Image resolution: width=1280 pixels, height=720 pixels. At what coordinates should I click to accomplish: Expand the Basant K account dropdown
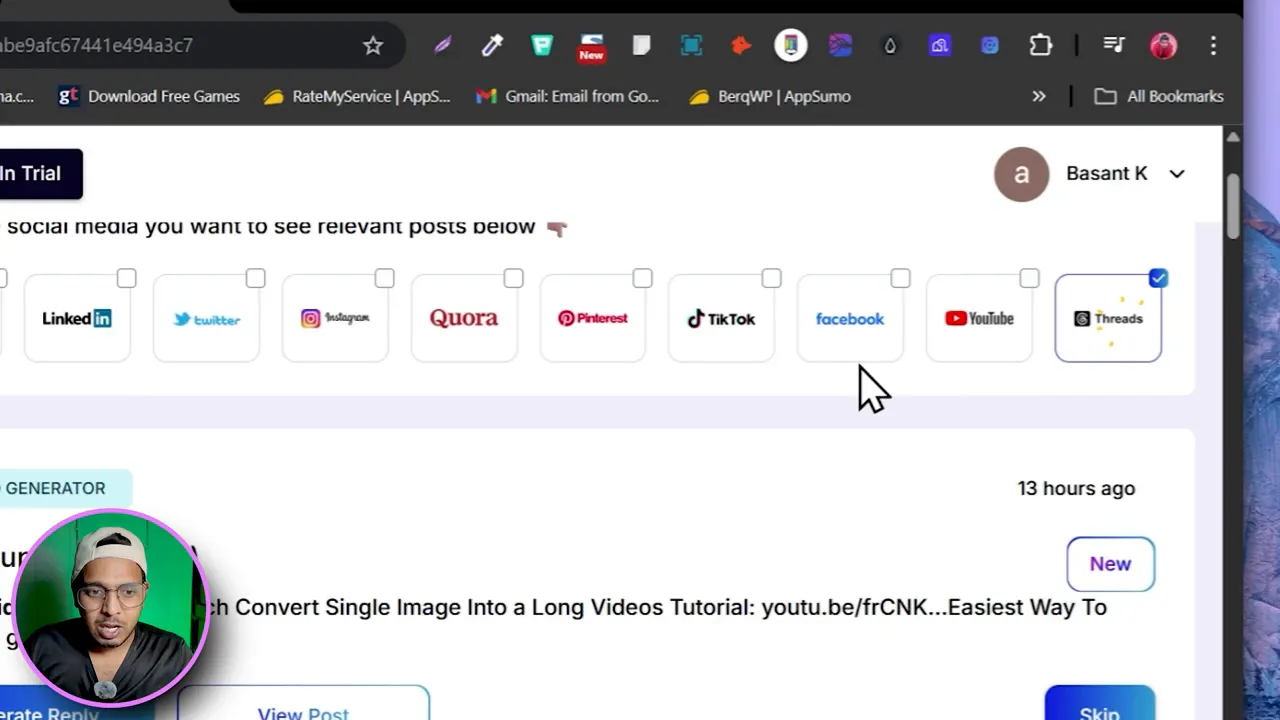(x=1177, y=174)
